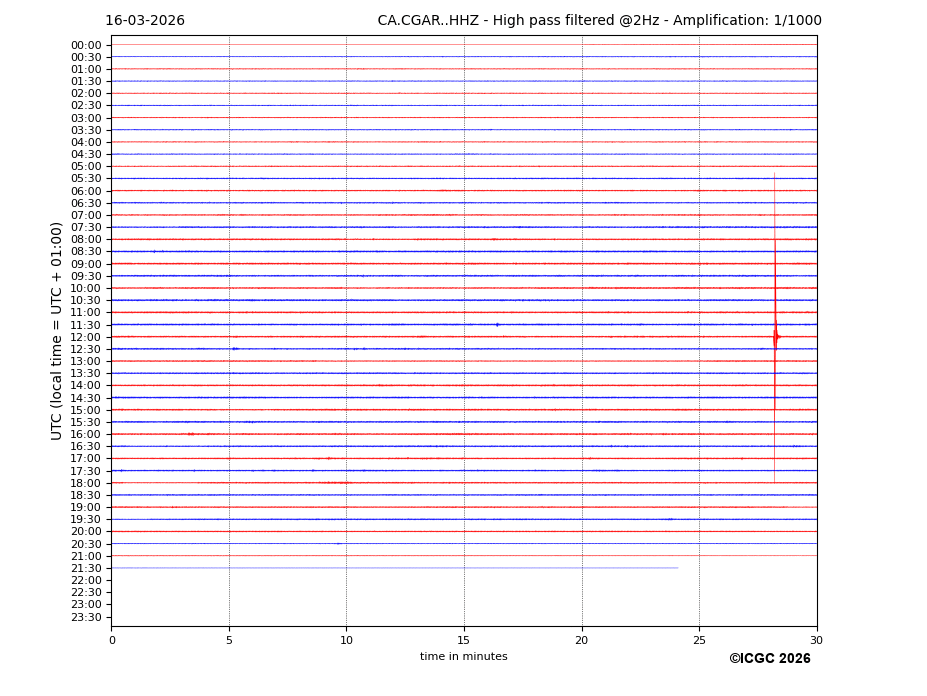This screenshot has width=927, height=696.
Task: Click x-axis tick label 10
Action: pyautogui.click(x=346, y=640)
